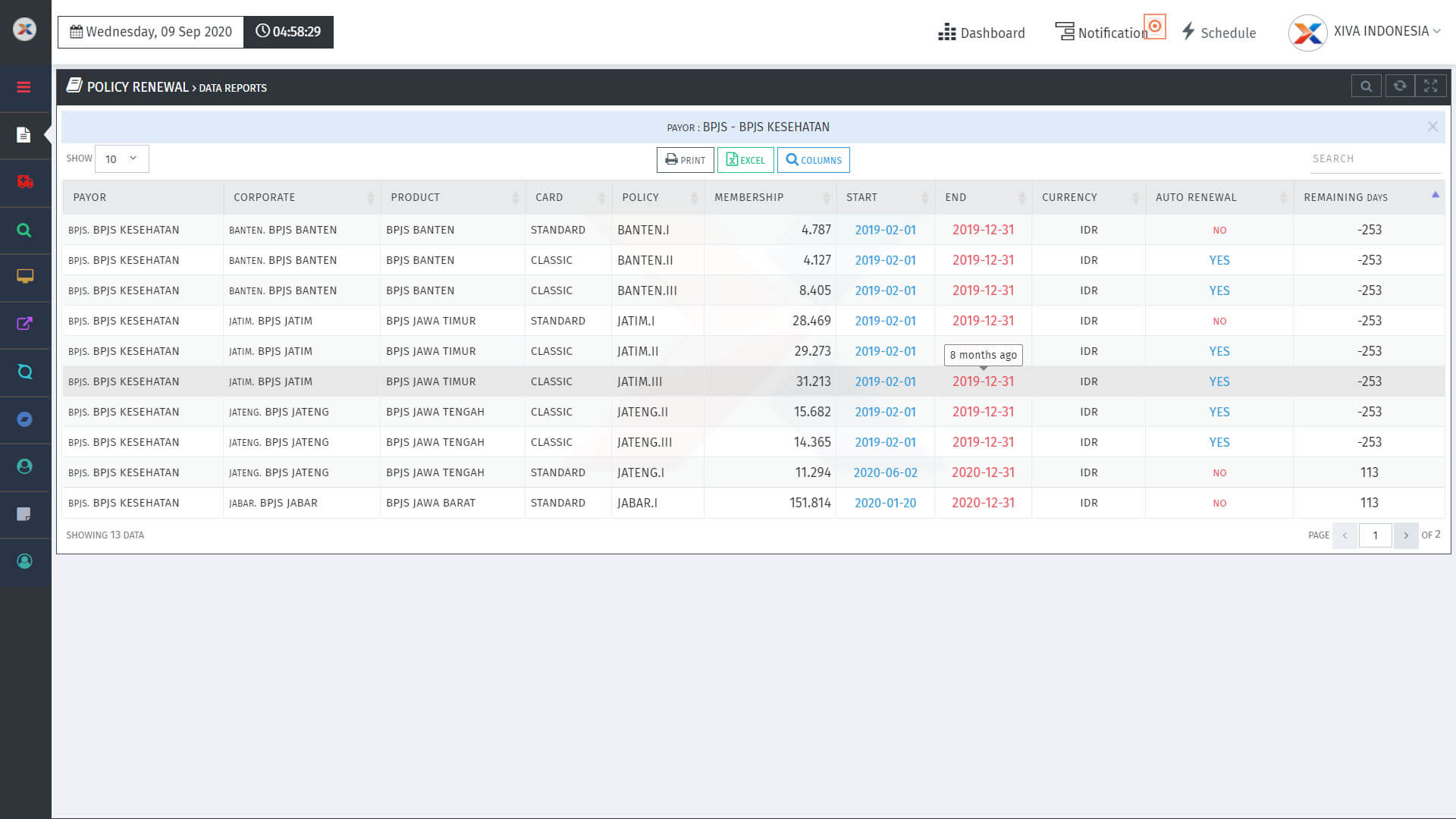
Task: Sort by Corporate column header
Action: click(x=302, y=197)
